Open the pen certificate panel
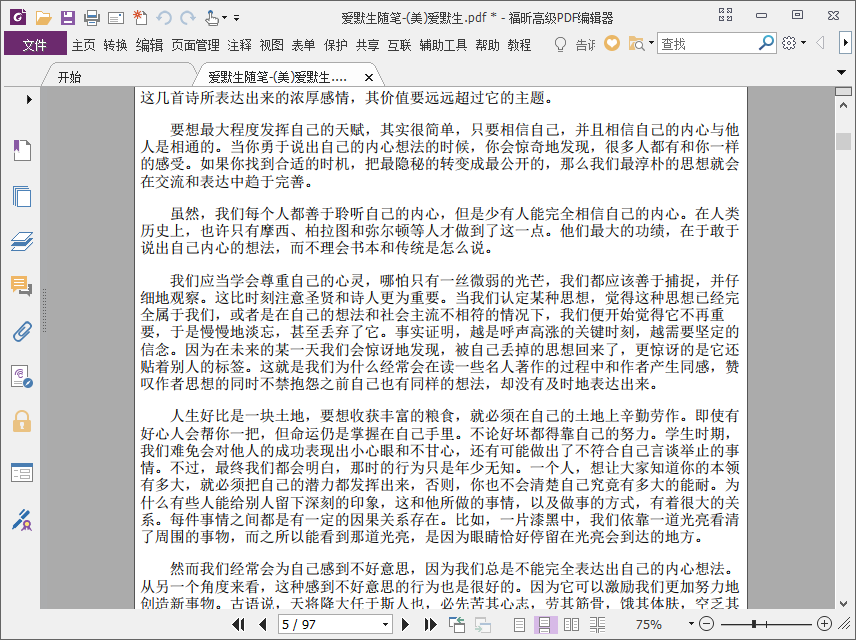Screen dimensions: 856x640 22,520
